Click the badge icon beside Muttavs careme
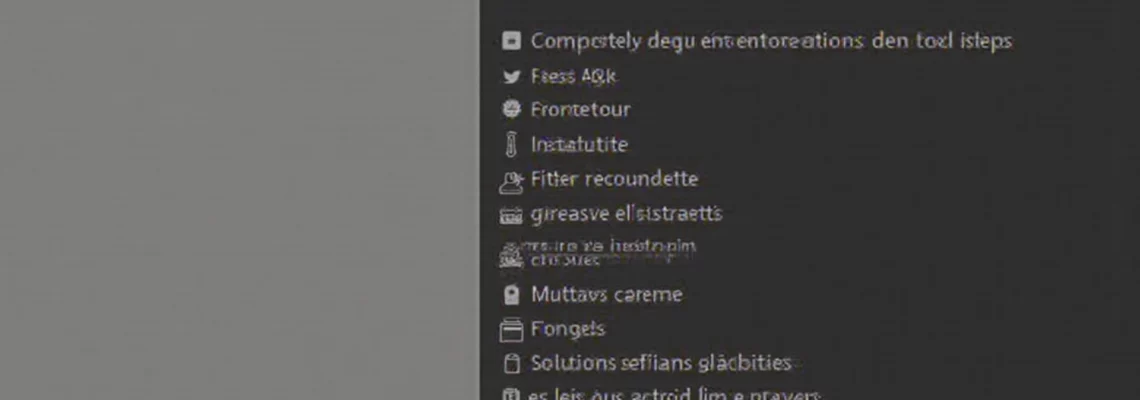The width and height of the screenshot is (1140, 400). coord(512,295)
